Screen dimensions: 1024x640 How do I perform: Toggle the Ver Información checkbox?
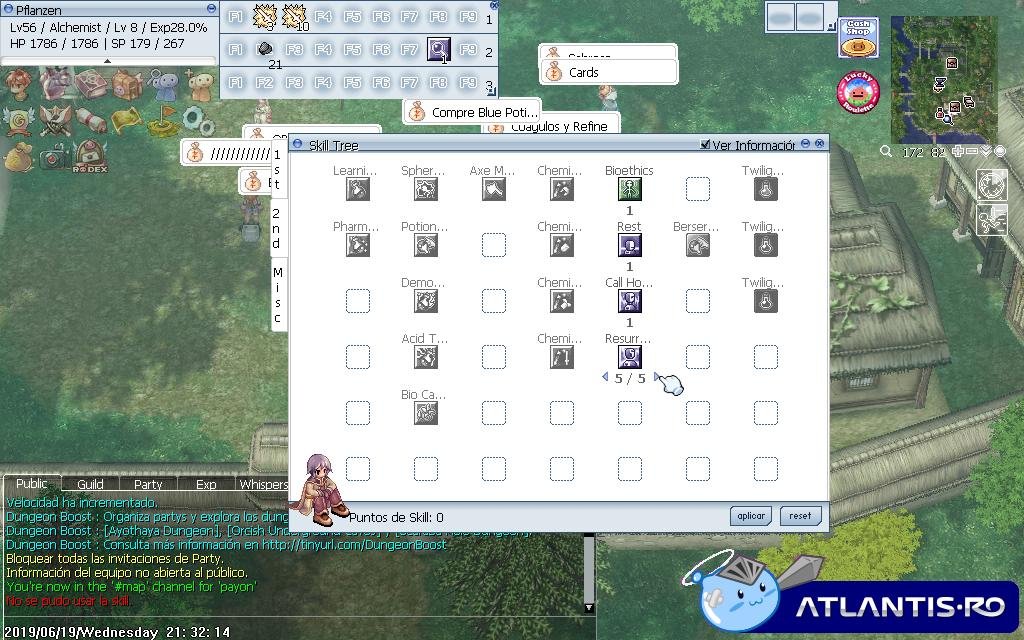tap(705, 144)
